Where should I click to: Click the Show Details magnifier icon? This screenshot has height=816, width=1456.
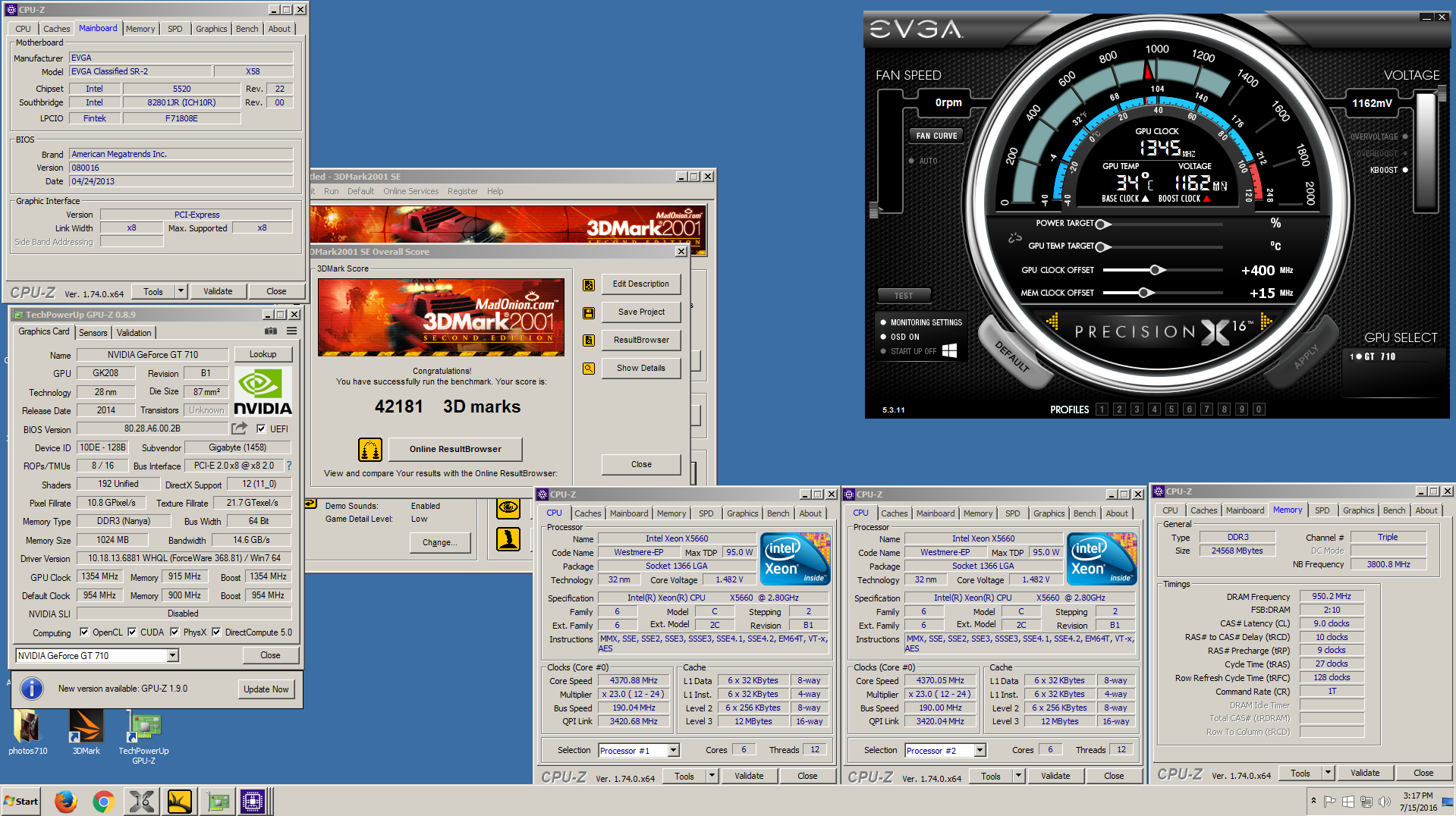pyautogui.click(x=589, y=369)
